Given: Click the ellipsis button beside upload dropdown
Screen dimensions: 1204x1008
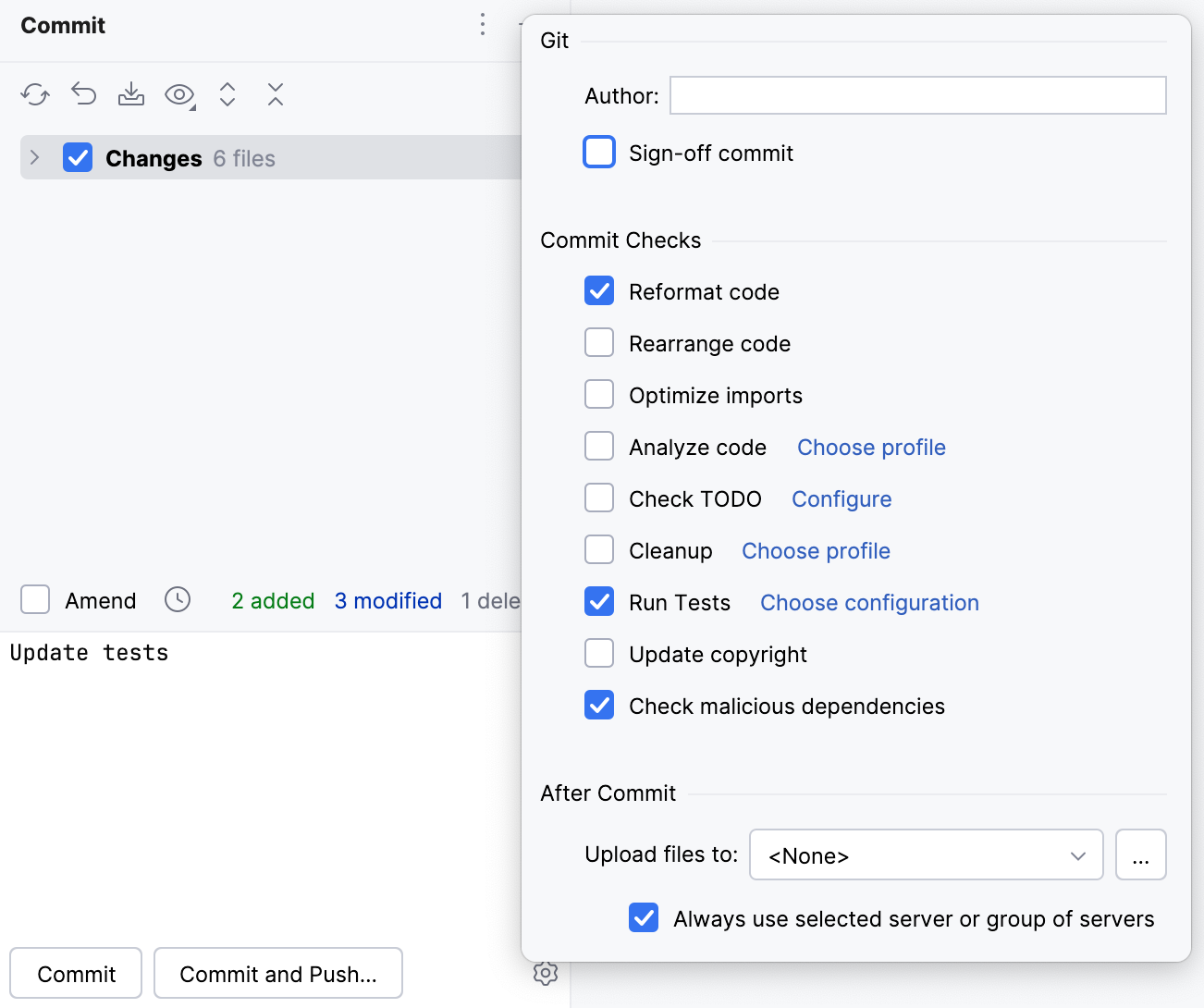Looking at the screenshot, I should (x=1141, y=855).
